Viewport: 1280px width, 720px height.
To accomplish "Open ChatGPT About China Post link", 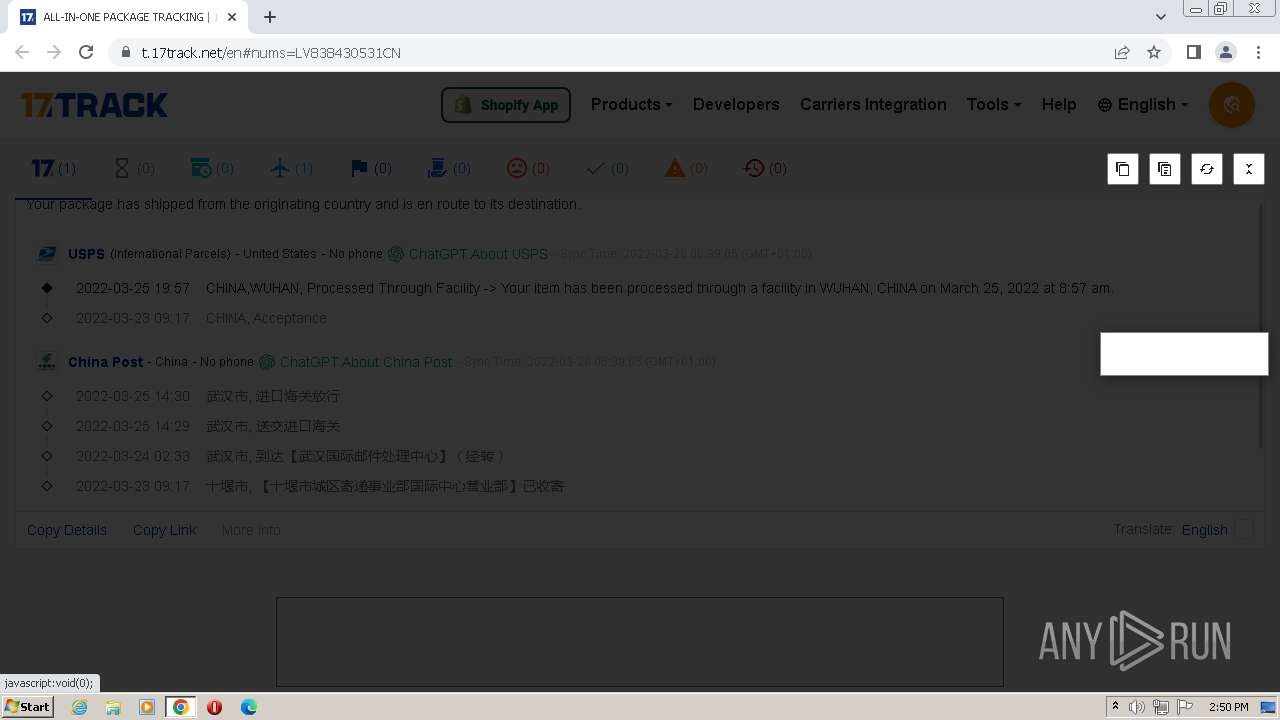I will tap(356, 362).
